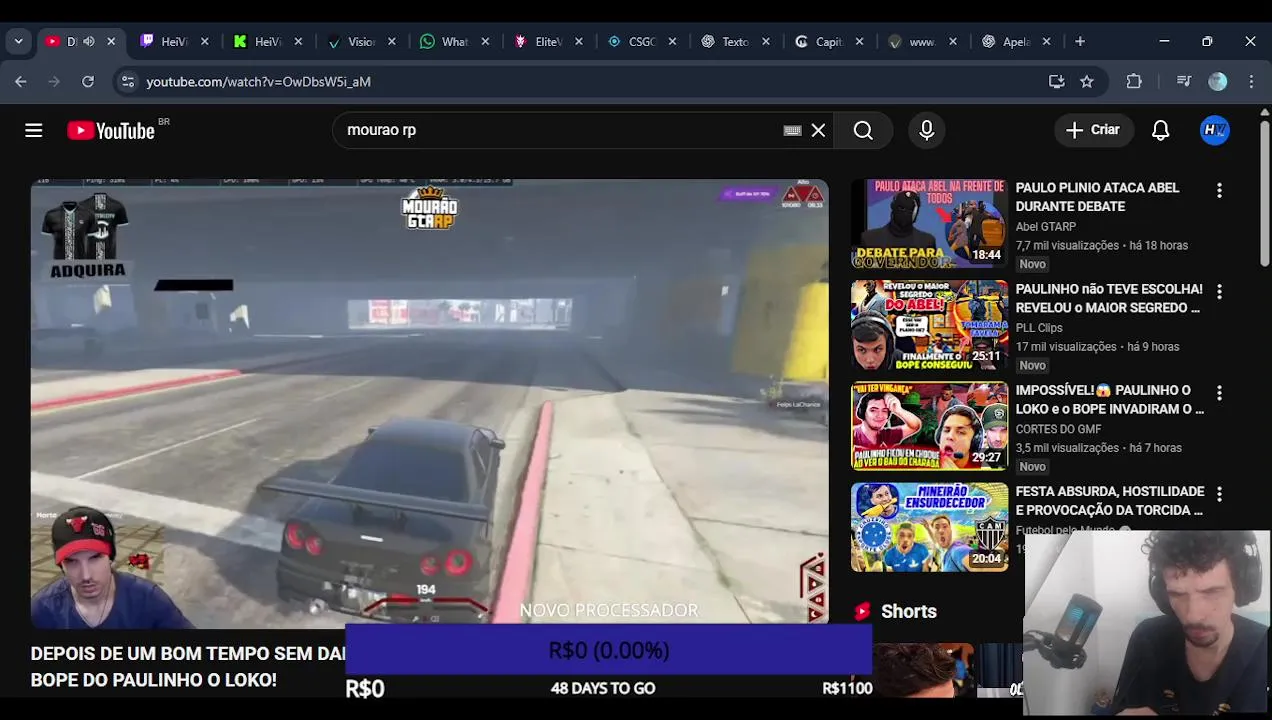The height and width of the screenshot is (720, 1272).
Task: Open a new browser tab
Action: tap(1080, 41)
